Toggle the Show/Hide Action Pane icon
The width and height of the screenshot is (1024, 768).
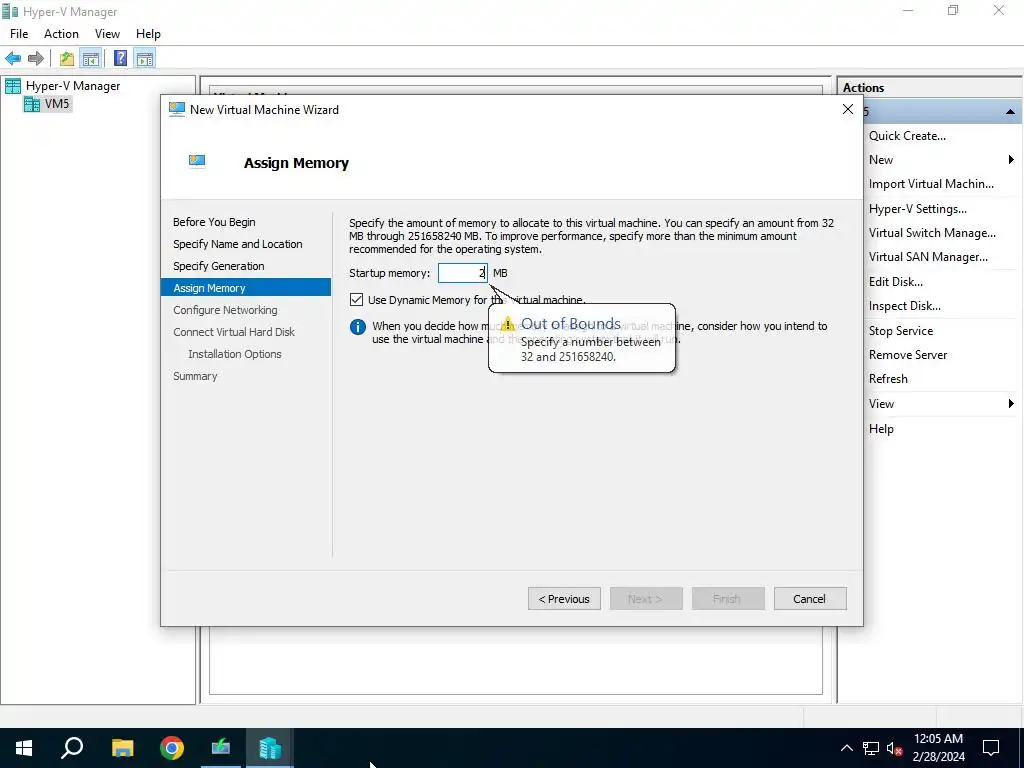[145, 59]
